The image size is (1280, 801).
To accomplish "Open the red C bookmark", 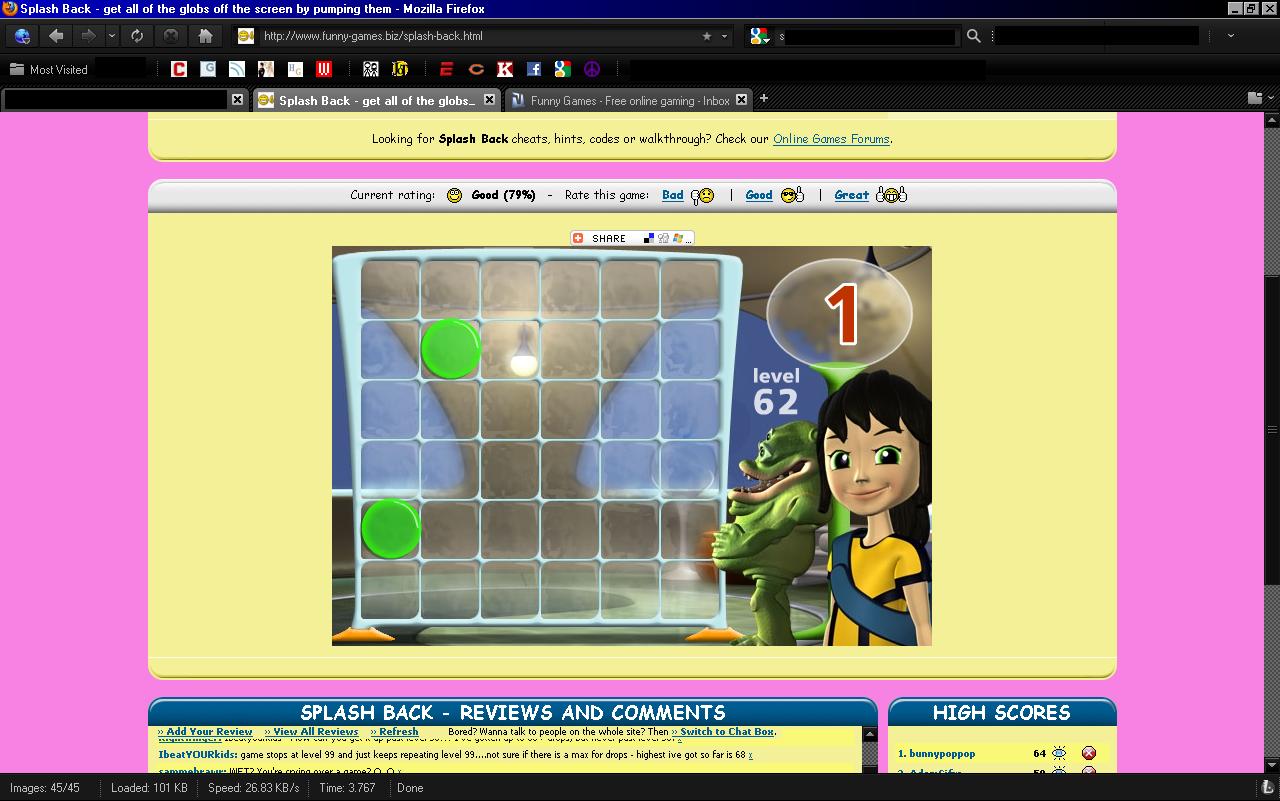I will pyautogui.click(x=179, y=69).
